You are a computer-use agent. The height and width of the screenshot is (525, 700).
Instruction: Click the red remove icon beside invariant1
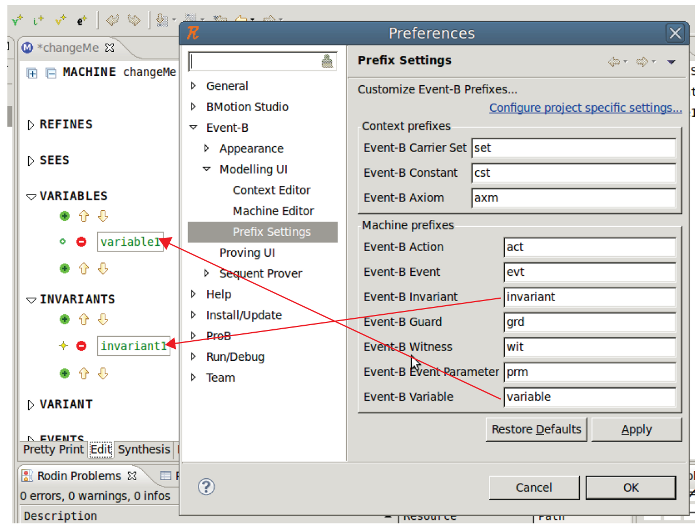tap(82, 346)
